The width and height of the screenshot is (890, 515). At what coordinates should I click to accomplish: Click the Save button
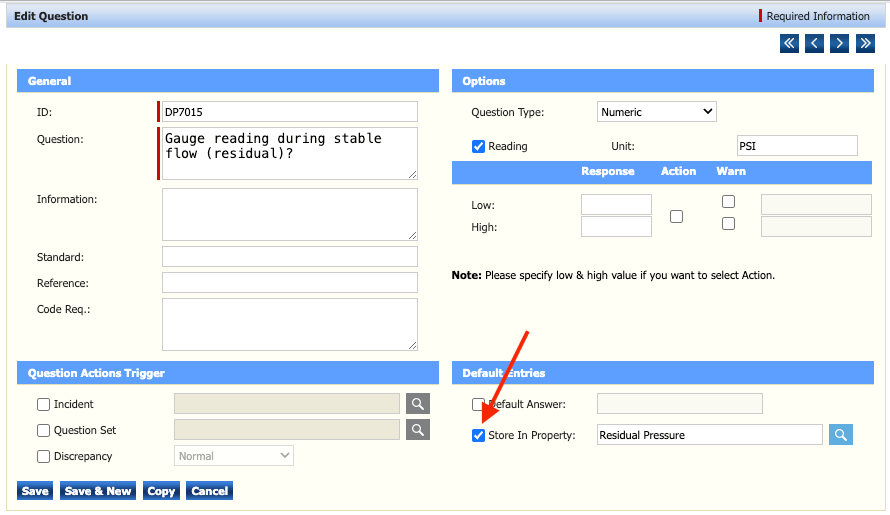tap(35, 491)
